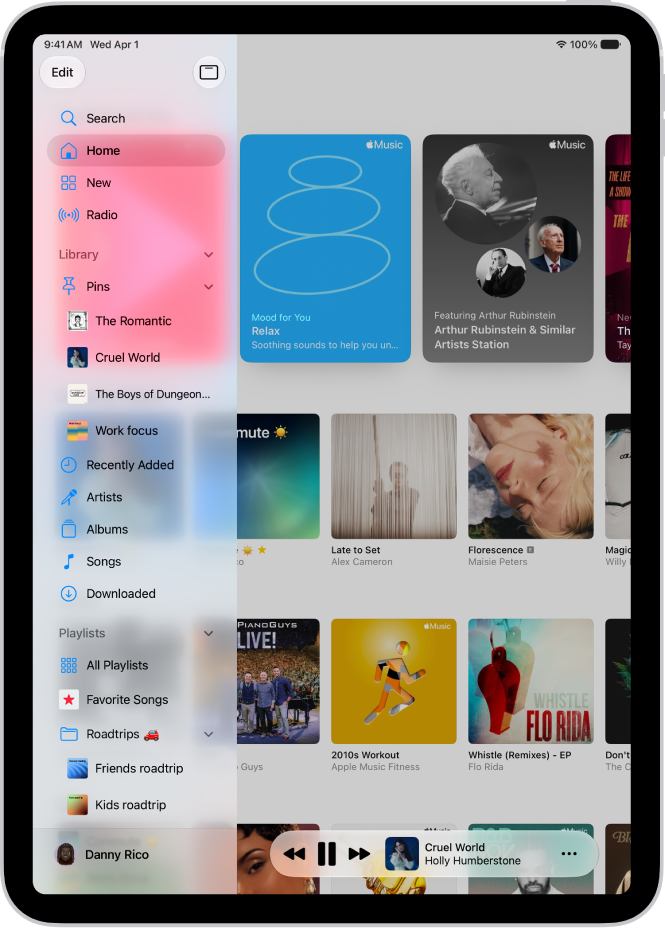Screen dimensions: 665x931
Task: Open 2010s Workout playlist artwork
Action: coord(394,681)
